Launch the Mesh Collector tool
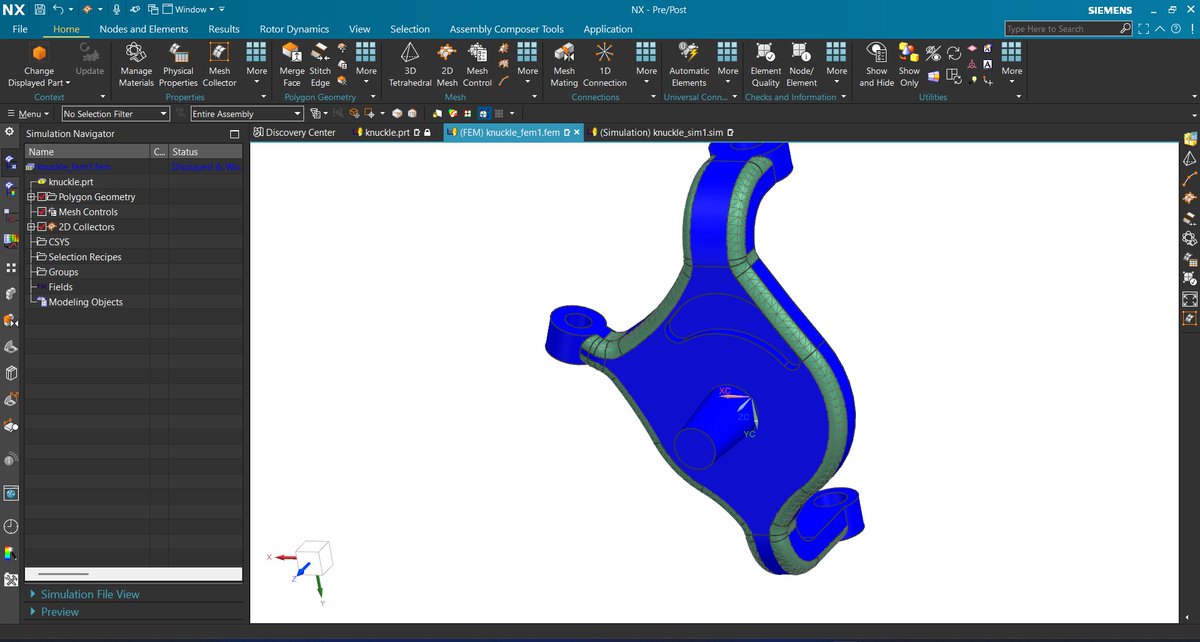 [219, 65]
